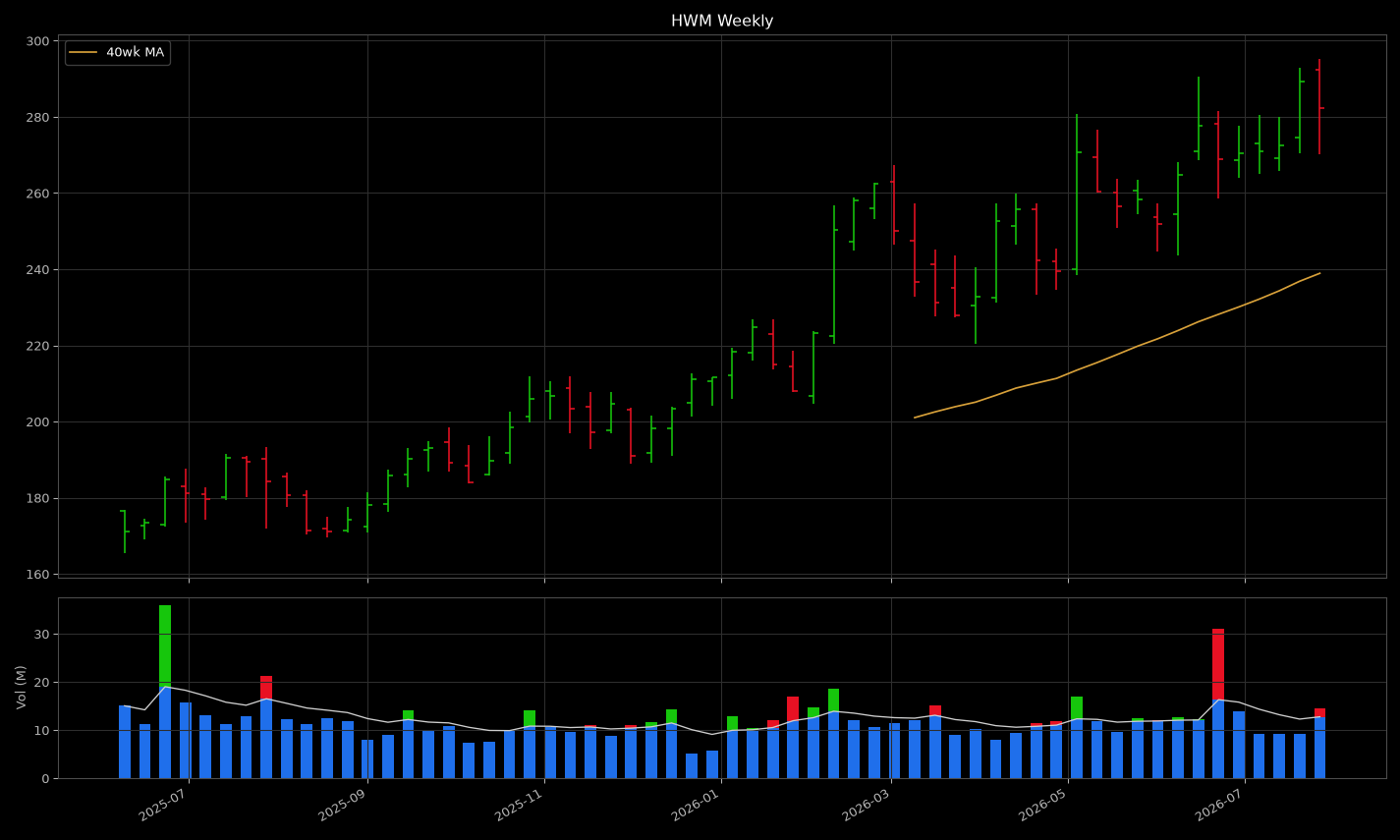This screenshot has width=1400, height=840.
Task: Click the 40wk MA legend entry
Action: (117, 52)
